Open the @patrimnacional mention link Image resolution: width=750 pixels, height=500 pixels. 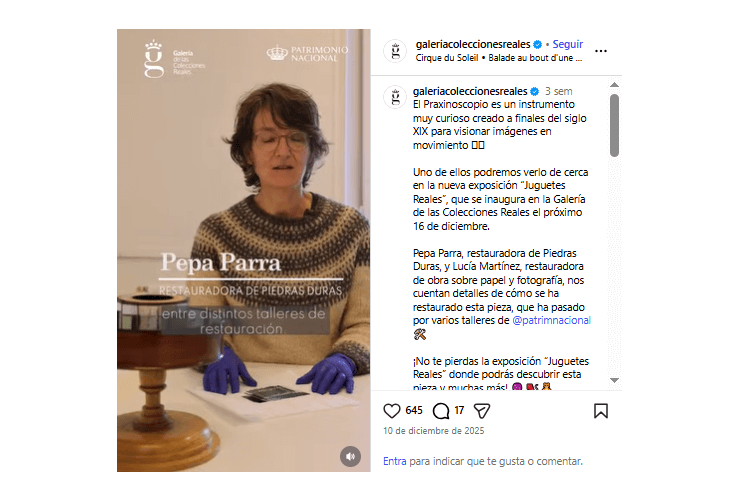pyautogui.click(x=551, y=320)
